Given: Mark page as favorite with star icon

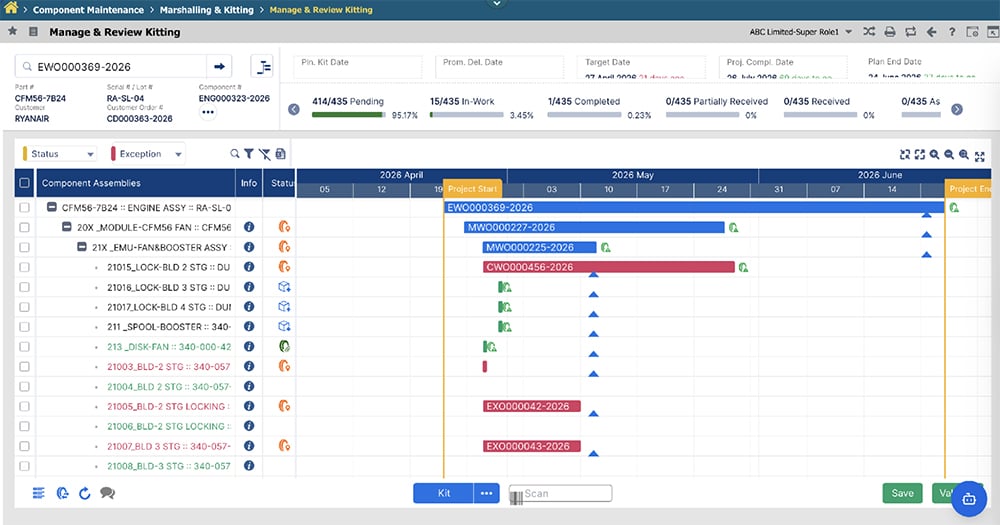Looking at the screenshot, I should point(12,31).
